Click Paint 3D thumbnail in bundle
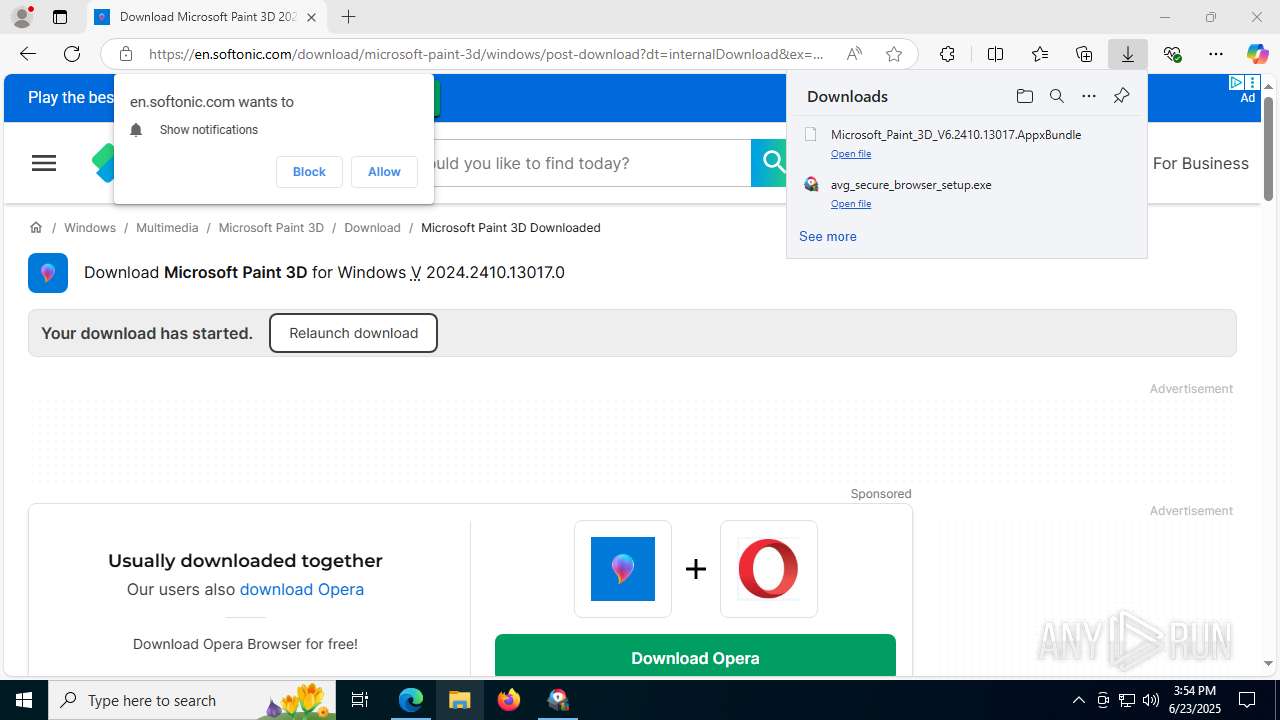Image resolution: width=1280 pixels, height=720 pixels. pyautogui.click(x=623, y=569)
